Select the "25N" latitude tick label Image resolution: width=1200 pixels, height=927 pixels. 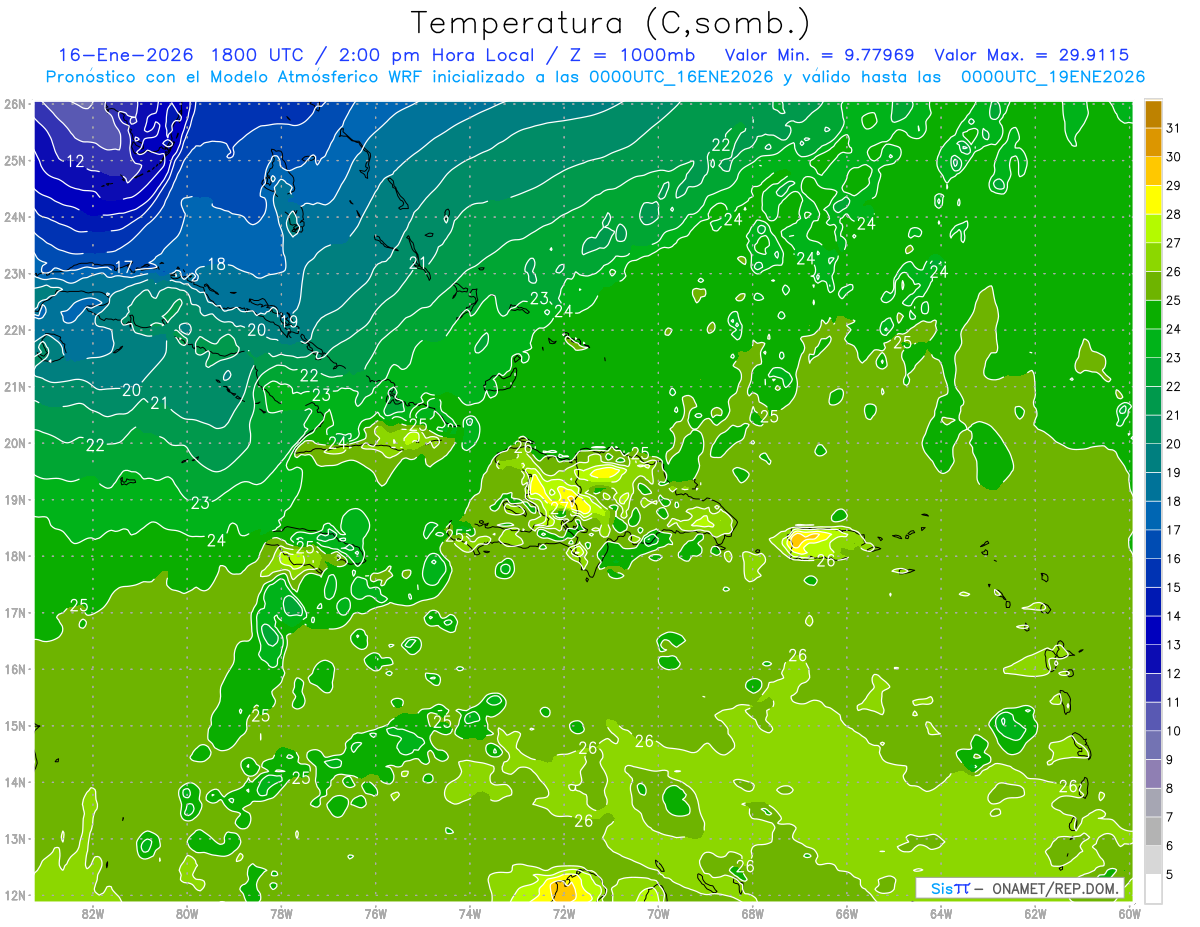[15, 160]
